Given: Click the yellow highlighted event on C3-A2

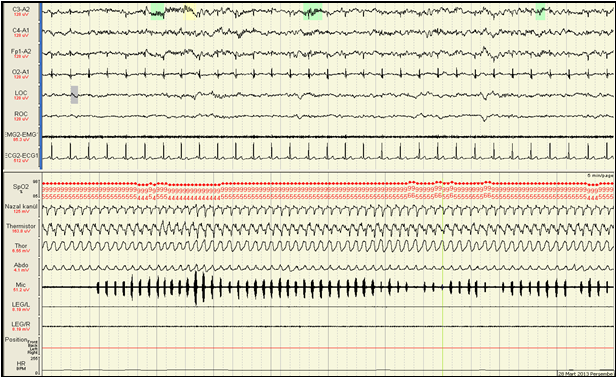Looking at the screenshot, I should tap(190, 11).
